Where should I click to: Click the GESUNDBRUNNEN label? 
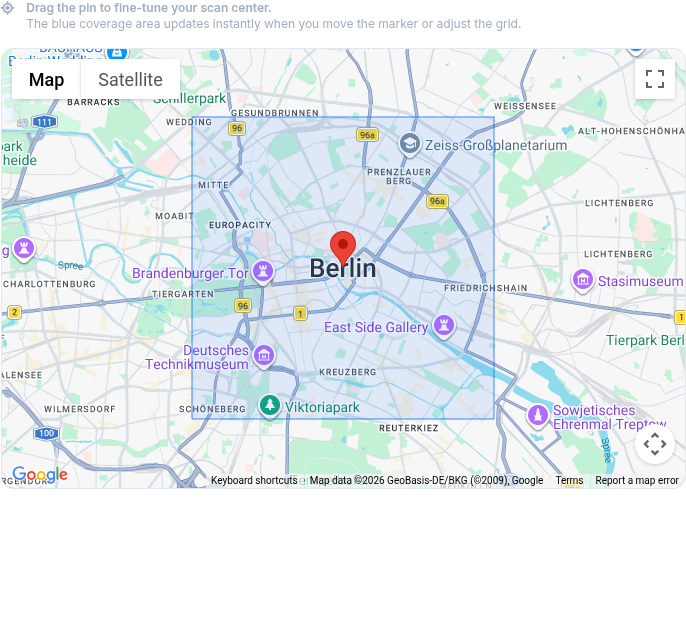275,113
